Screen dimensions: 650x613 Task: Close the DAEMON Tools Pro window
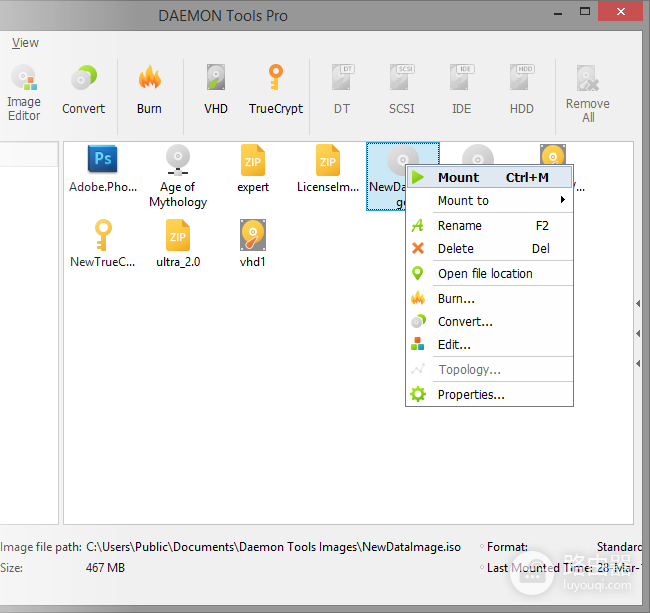tap(621, 11)
